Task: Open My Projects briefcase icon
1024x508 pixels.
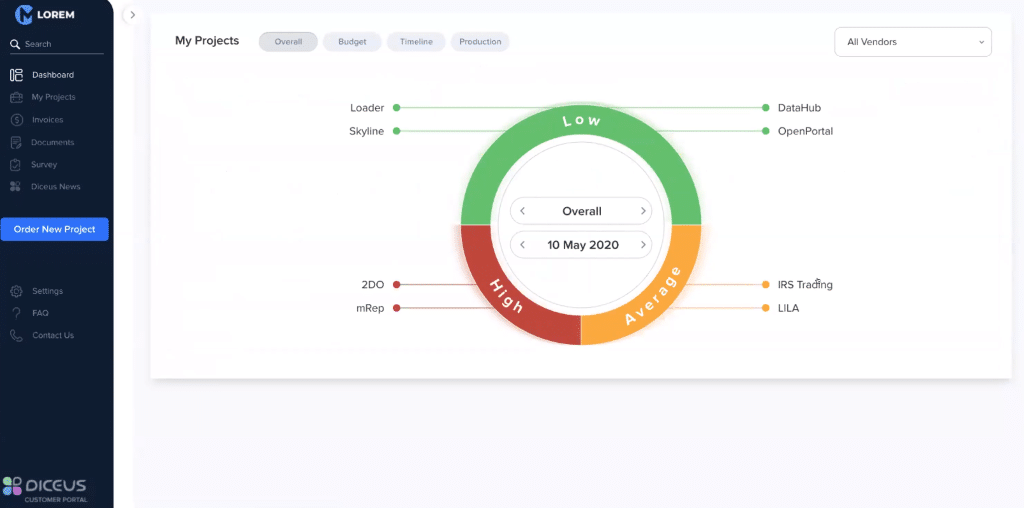Action: [16, 97]
